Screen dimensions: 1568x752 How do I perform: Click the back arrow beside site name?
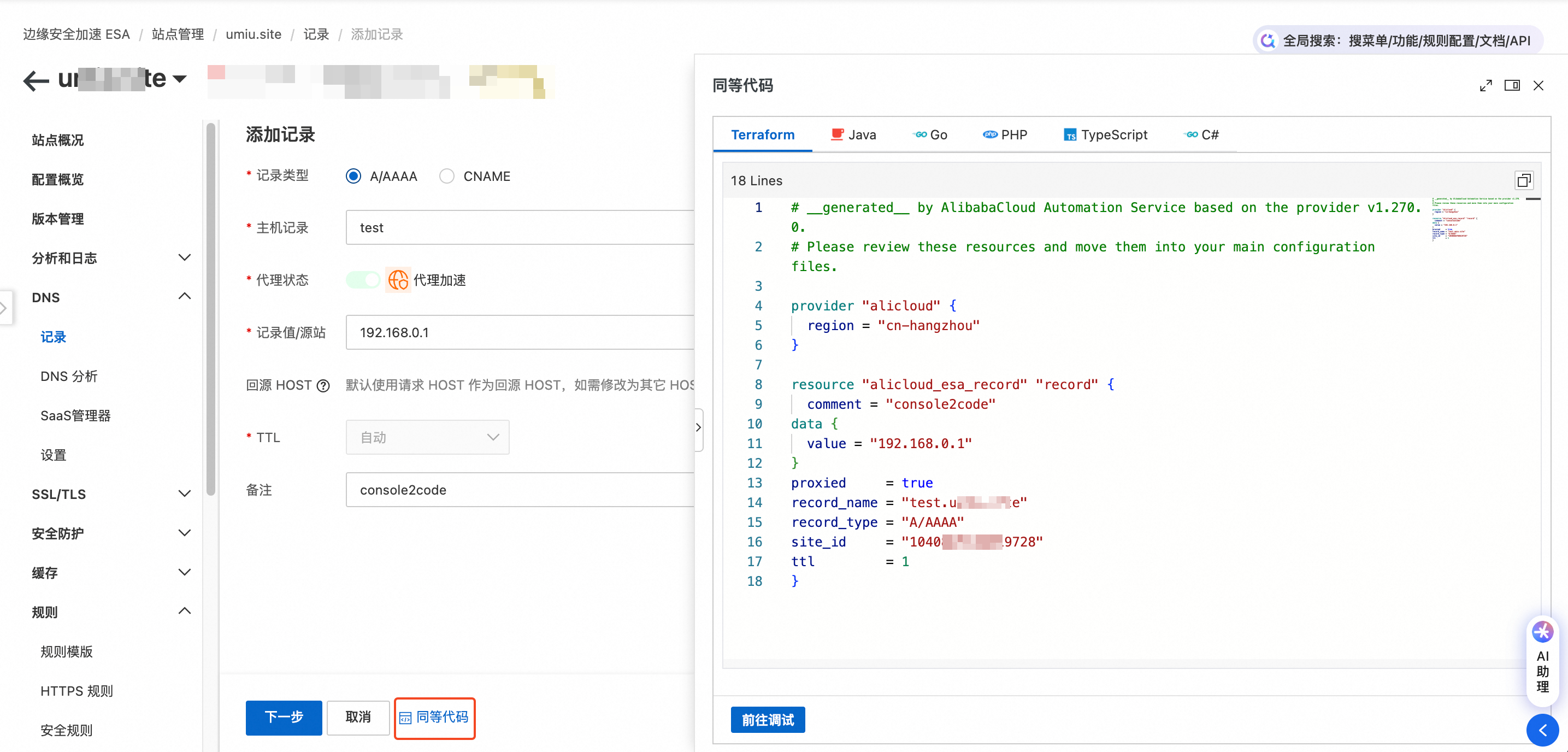pos(36,80)
